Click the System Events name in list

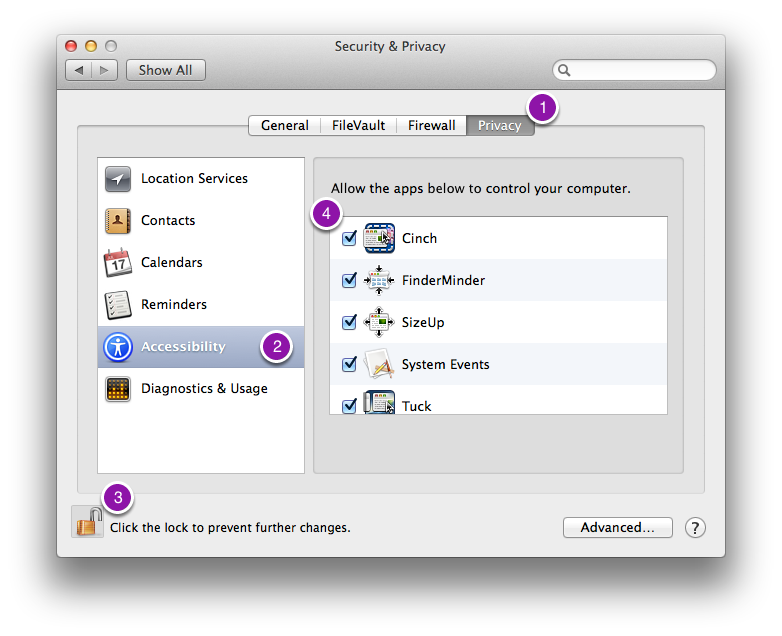(445, 365)
